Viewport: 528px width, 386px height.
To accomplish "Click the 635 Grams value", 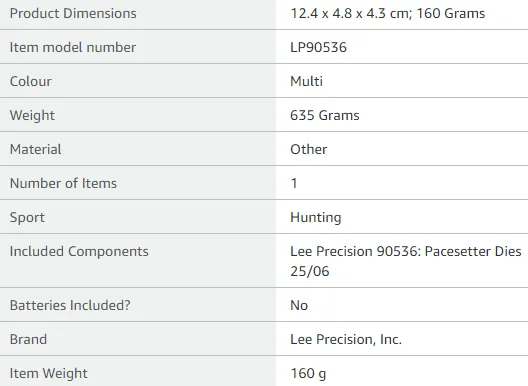I will click(325, 115).
